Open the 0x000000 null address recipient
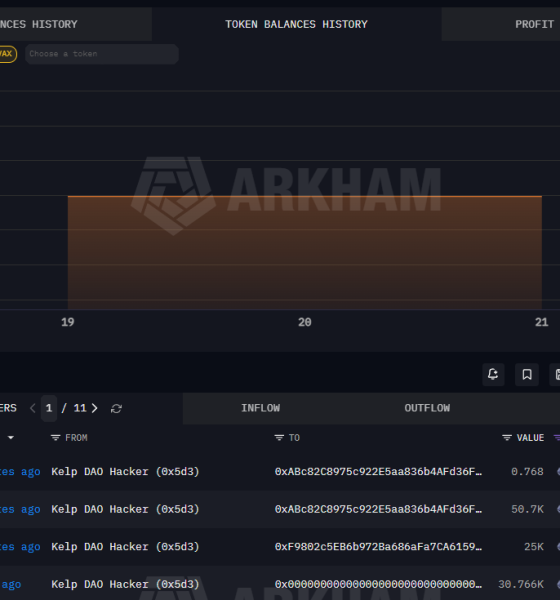This screenshot has width=560, height=600. click(378, 584)
